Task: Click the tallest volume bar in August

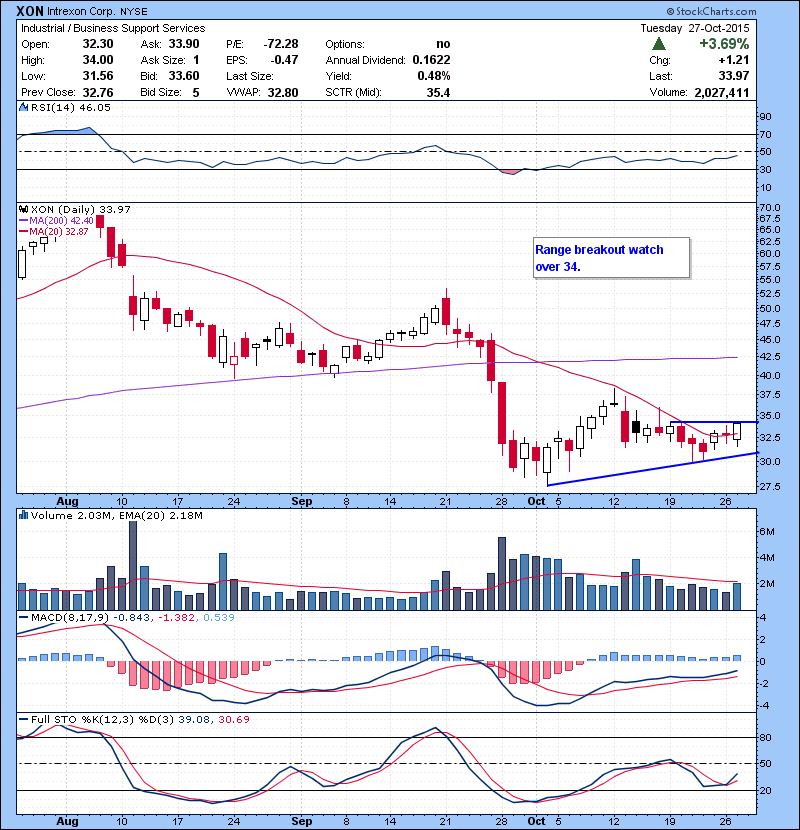Action: coord(133,565)
